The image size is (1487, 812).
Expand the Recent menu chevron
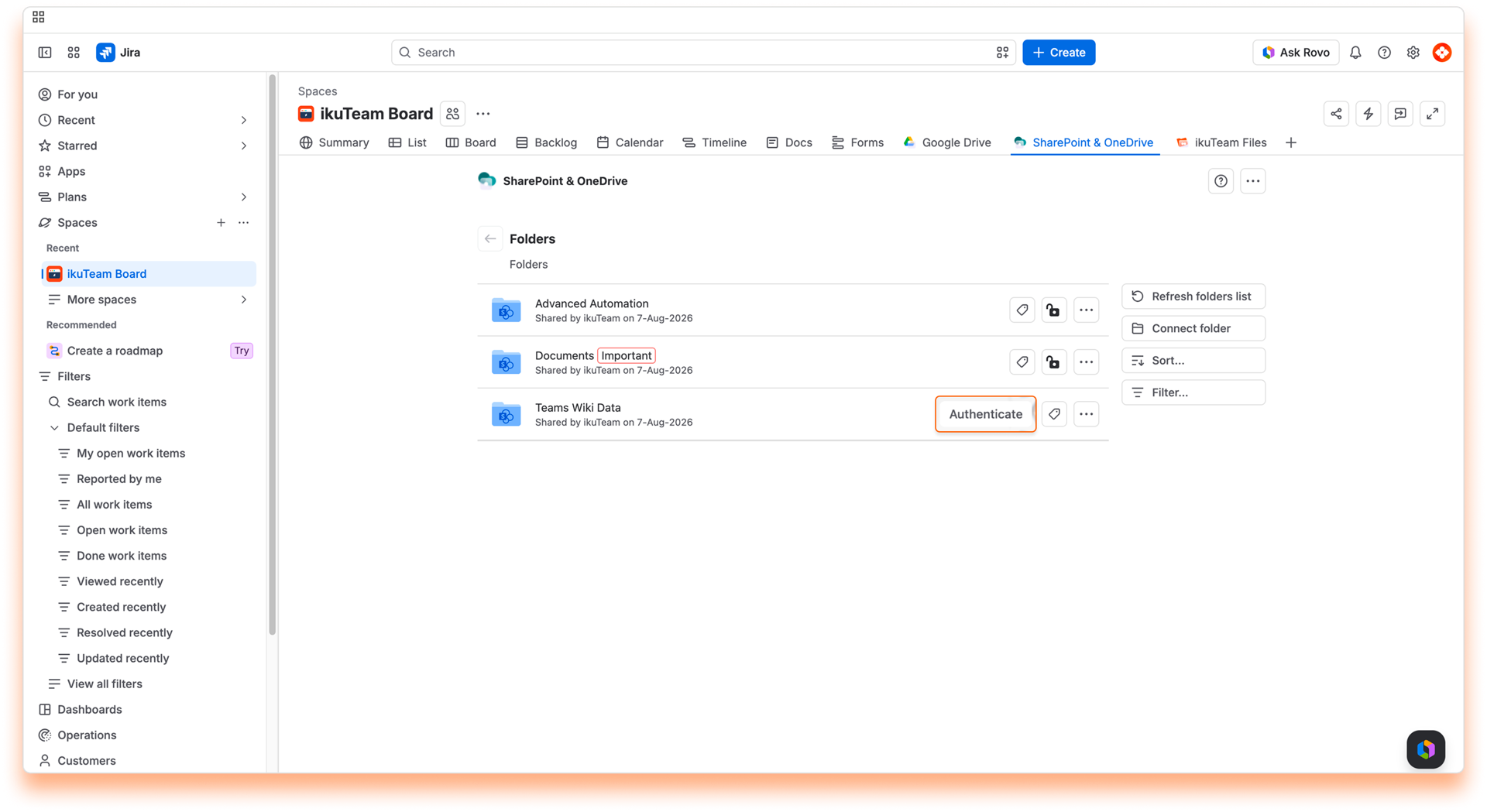click(x=243, y=120)
